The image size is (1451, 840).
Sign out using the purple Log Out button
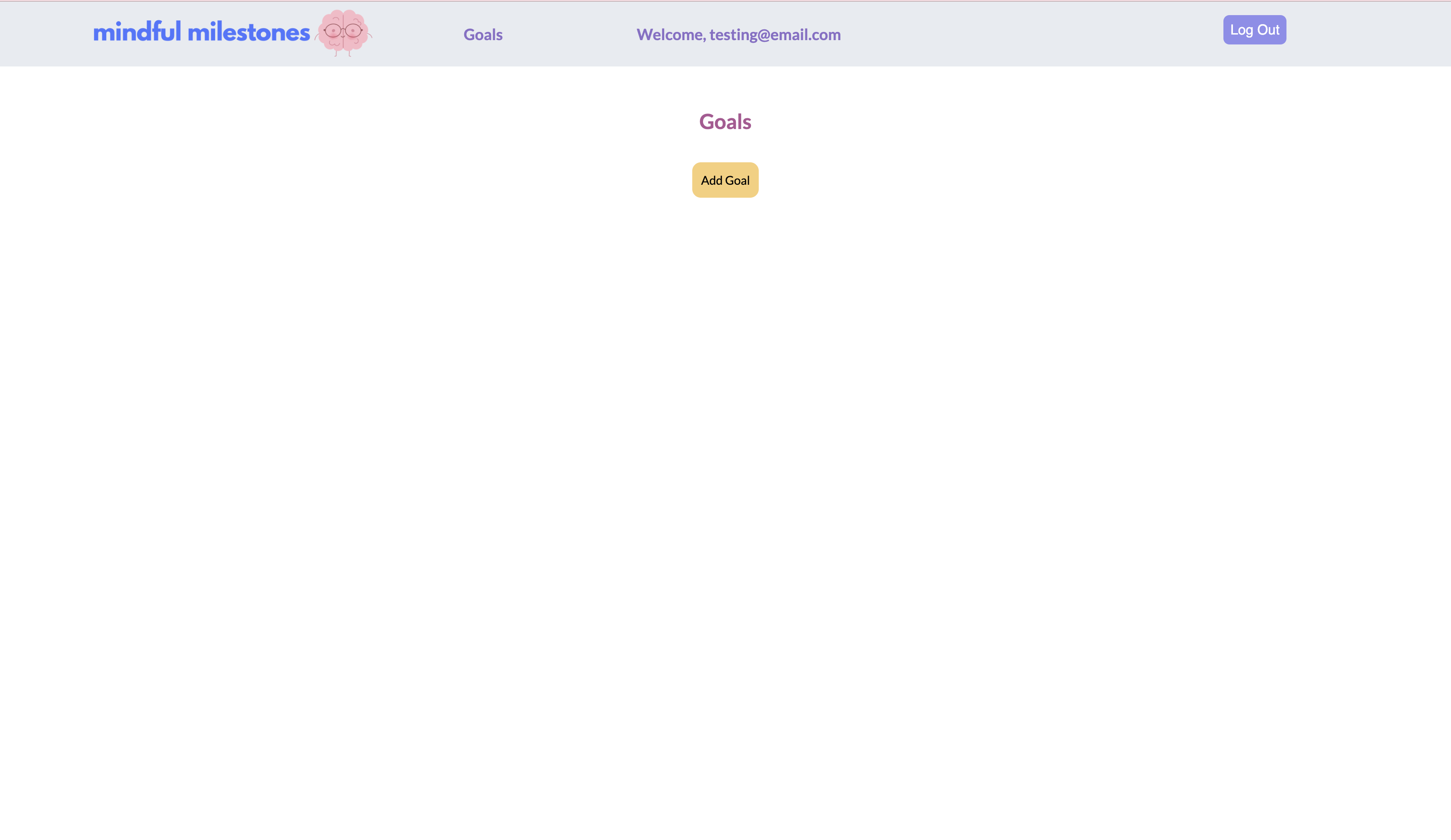click(1254, 30)
